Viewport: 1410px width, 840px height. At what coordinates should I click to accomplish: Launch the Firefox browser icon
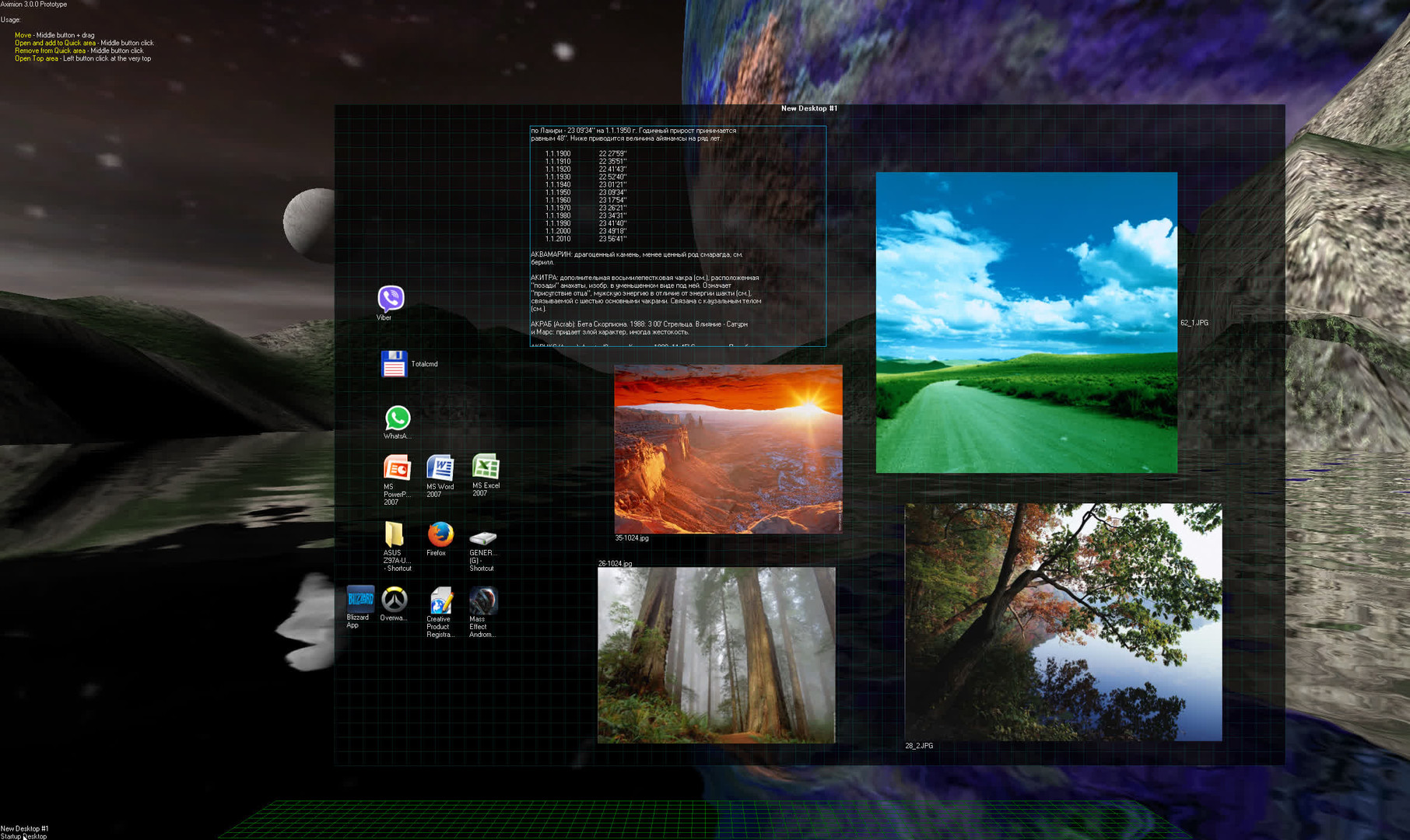point(440,535)
